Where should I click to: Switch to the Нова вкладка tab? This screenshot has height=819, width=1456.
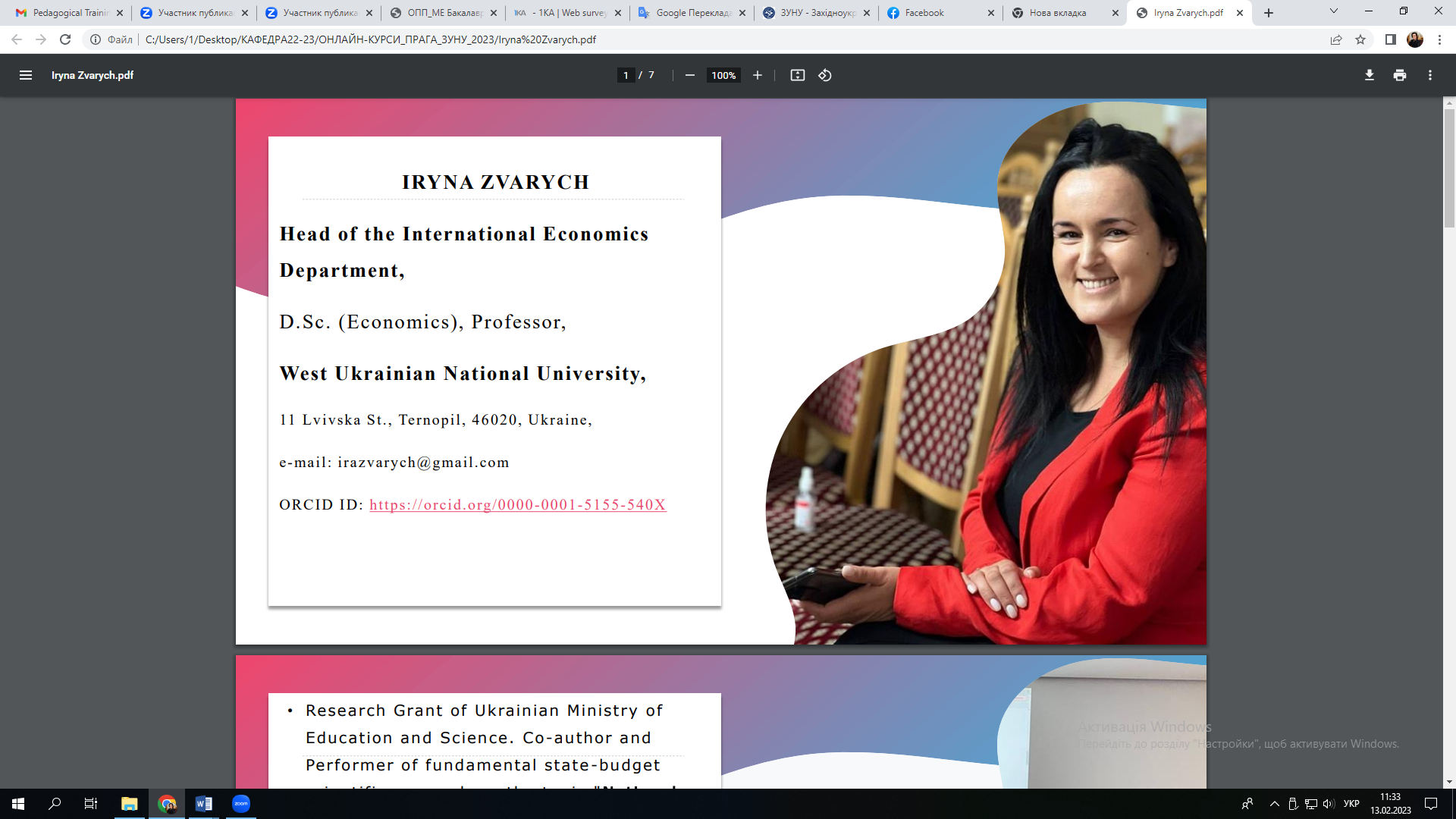pyautogui.click(x=1065, y=13)
